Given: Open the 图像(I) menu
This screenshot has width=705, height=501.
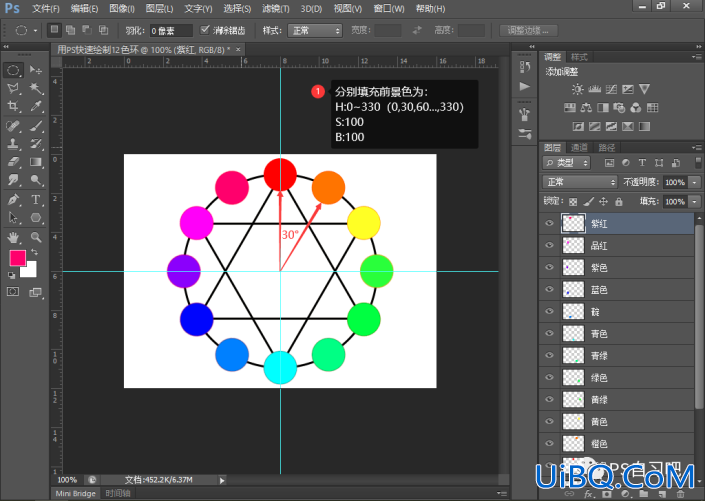Looking at the screenshot, I should coord(122,9).
